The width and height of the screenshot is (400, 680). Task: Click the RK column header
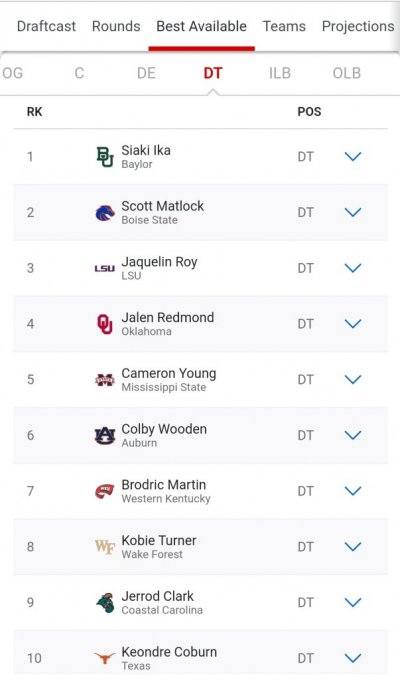click(35, 112)
